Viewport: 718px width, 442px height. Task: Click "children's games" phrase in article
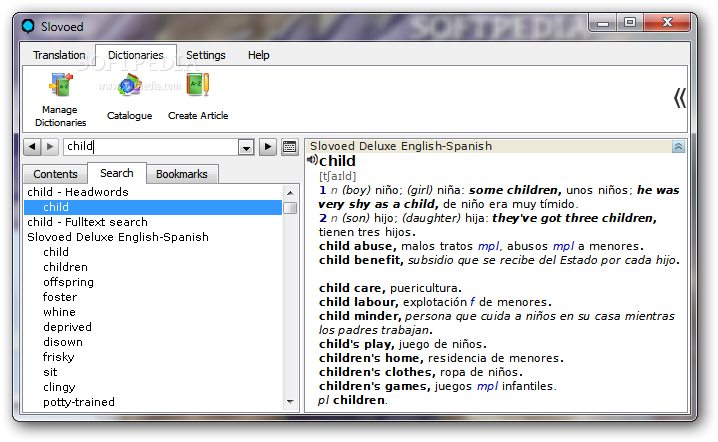click(x=374, y=386)
